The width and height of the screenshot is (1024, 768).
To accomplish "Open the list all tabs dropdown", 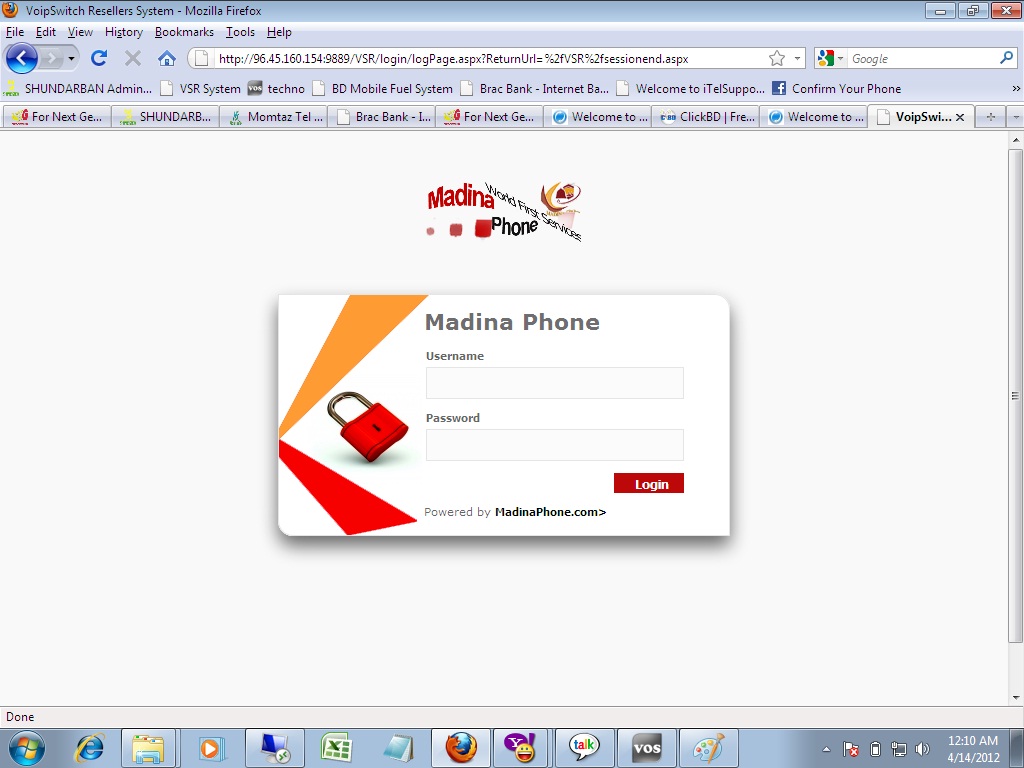I will 1016,117.
